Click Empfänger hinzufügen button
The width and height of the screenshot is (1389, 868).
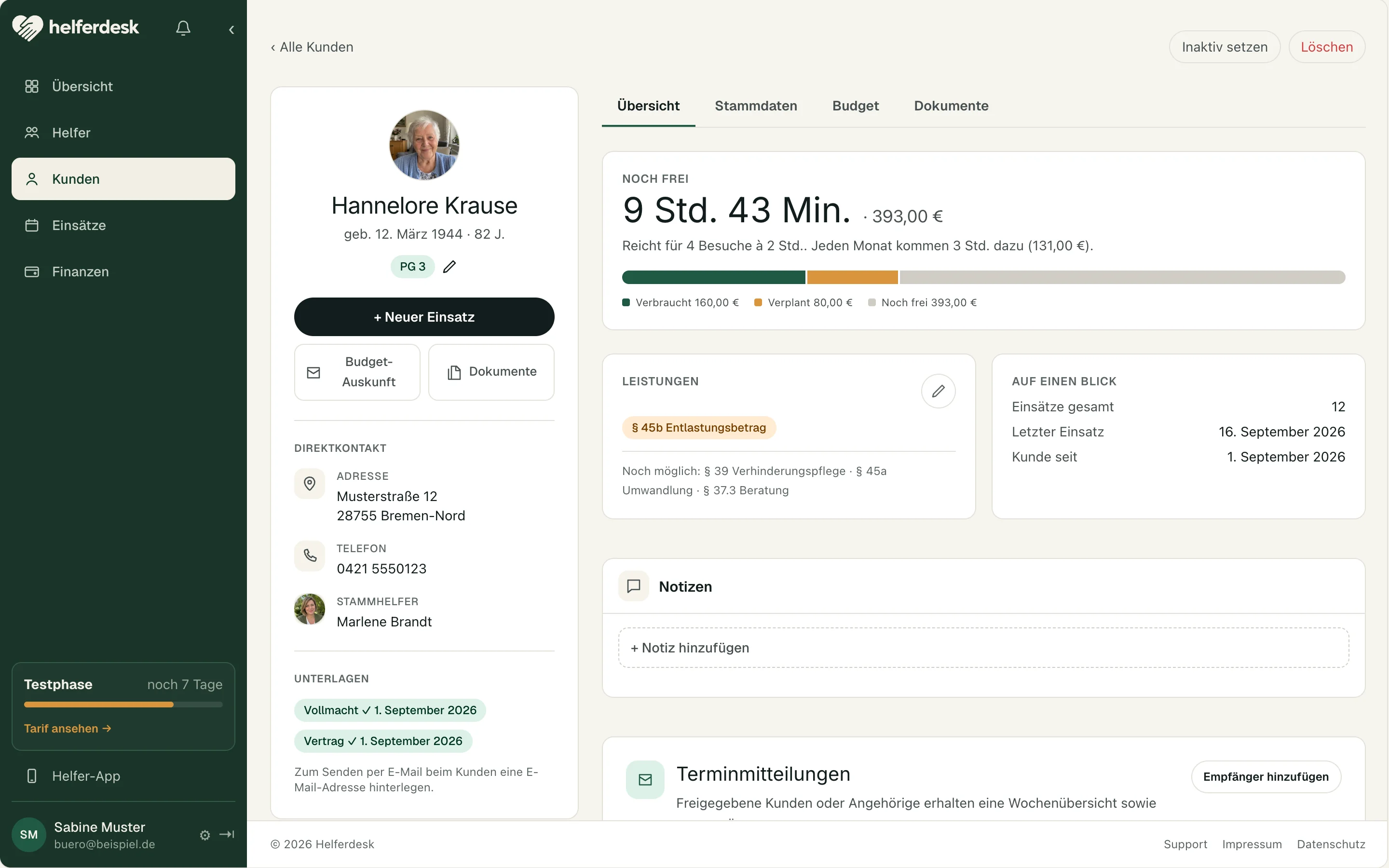[x=1266, y=777]
